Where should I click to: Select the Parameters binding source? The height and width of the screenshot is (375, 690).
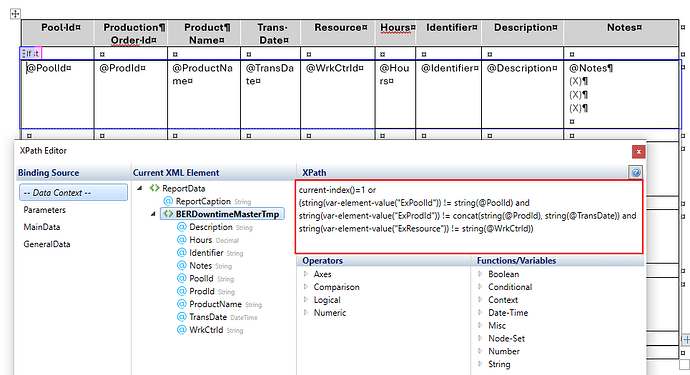[44, 210]
